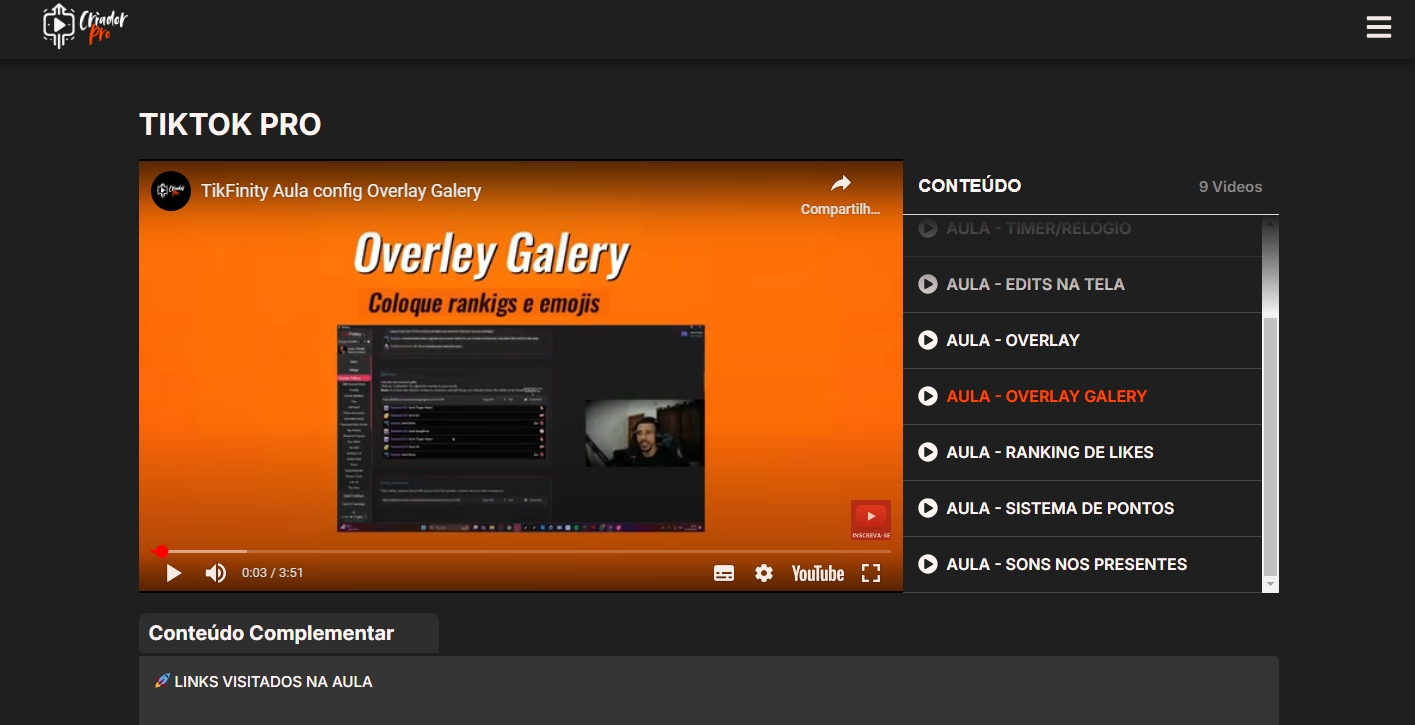1415x725 pixels.
Task: Open video settings gear
Action: (x=764, y=573)
